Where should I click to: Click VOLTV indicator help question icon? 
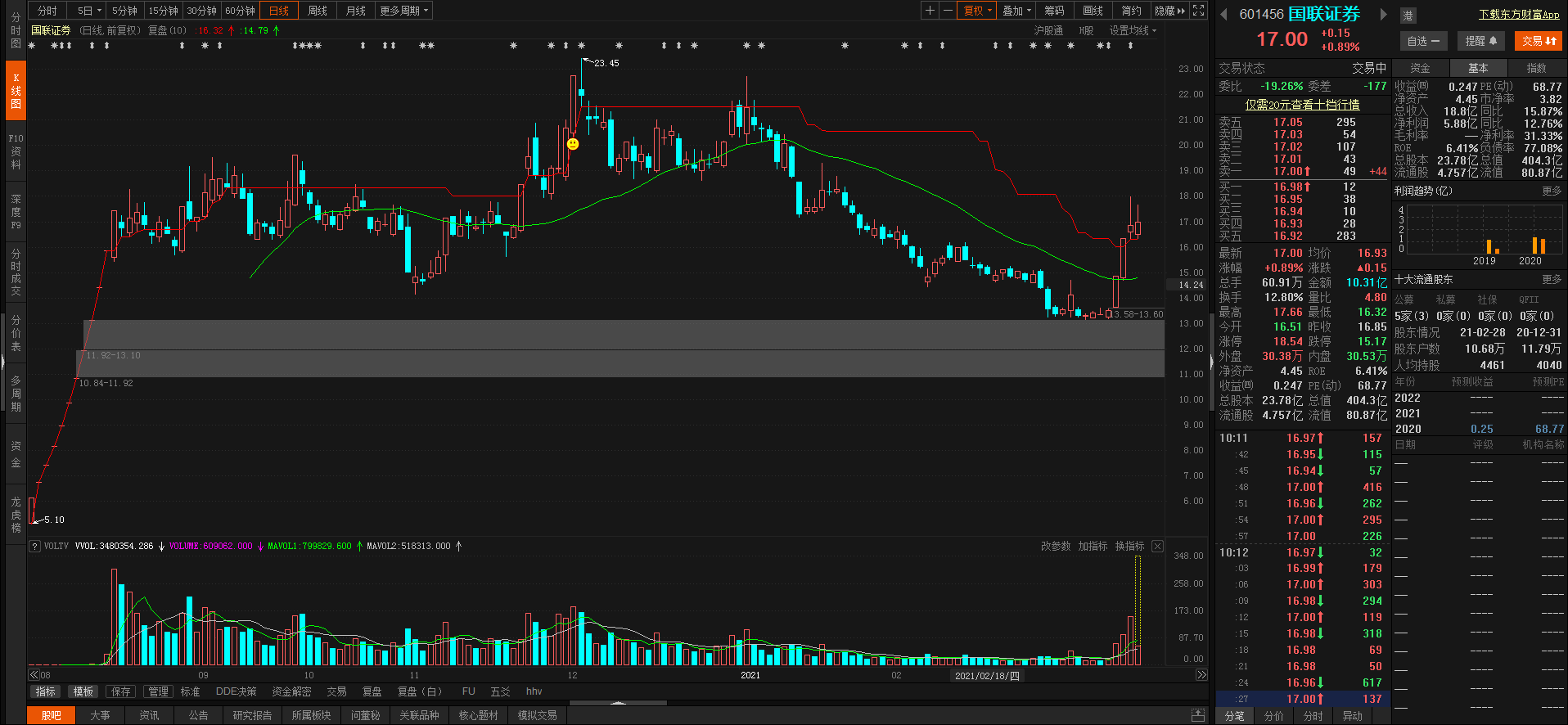click(x=34, y=546)
